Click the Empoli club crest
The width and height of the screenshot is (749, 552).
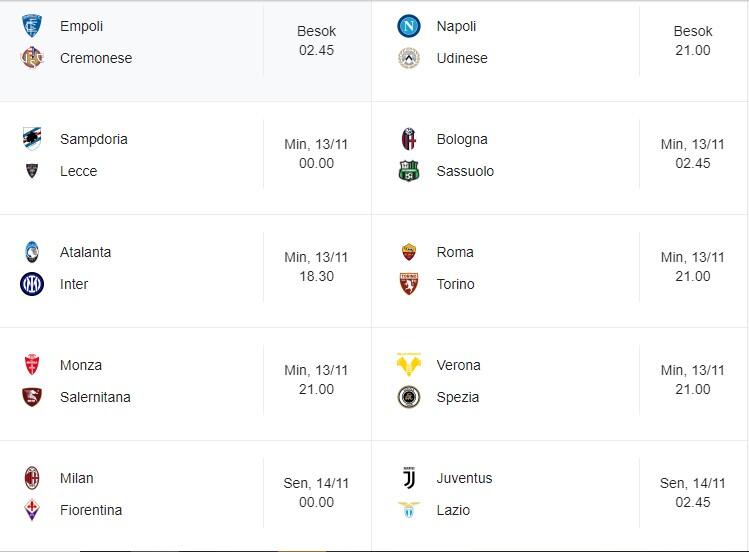(x=32, y=26)
